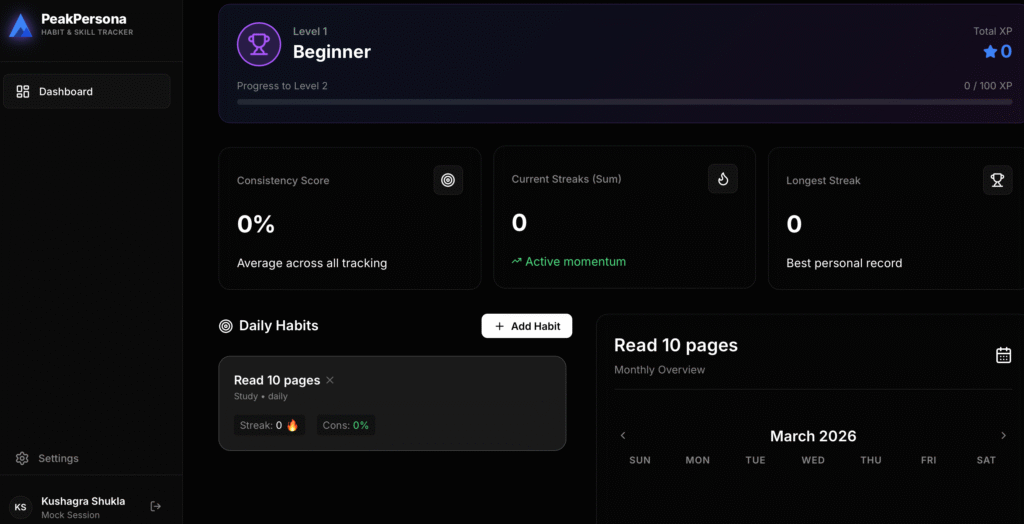
Task: Click the Longest Streak trophy icon
Action: coord(997,180)
